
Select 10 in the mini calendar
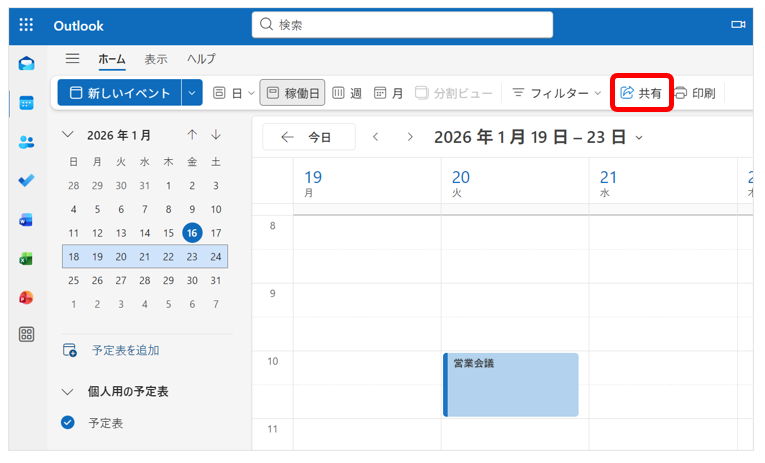pyautogui.click(x=216, y=209)
